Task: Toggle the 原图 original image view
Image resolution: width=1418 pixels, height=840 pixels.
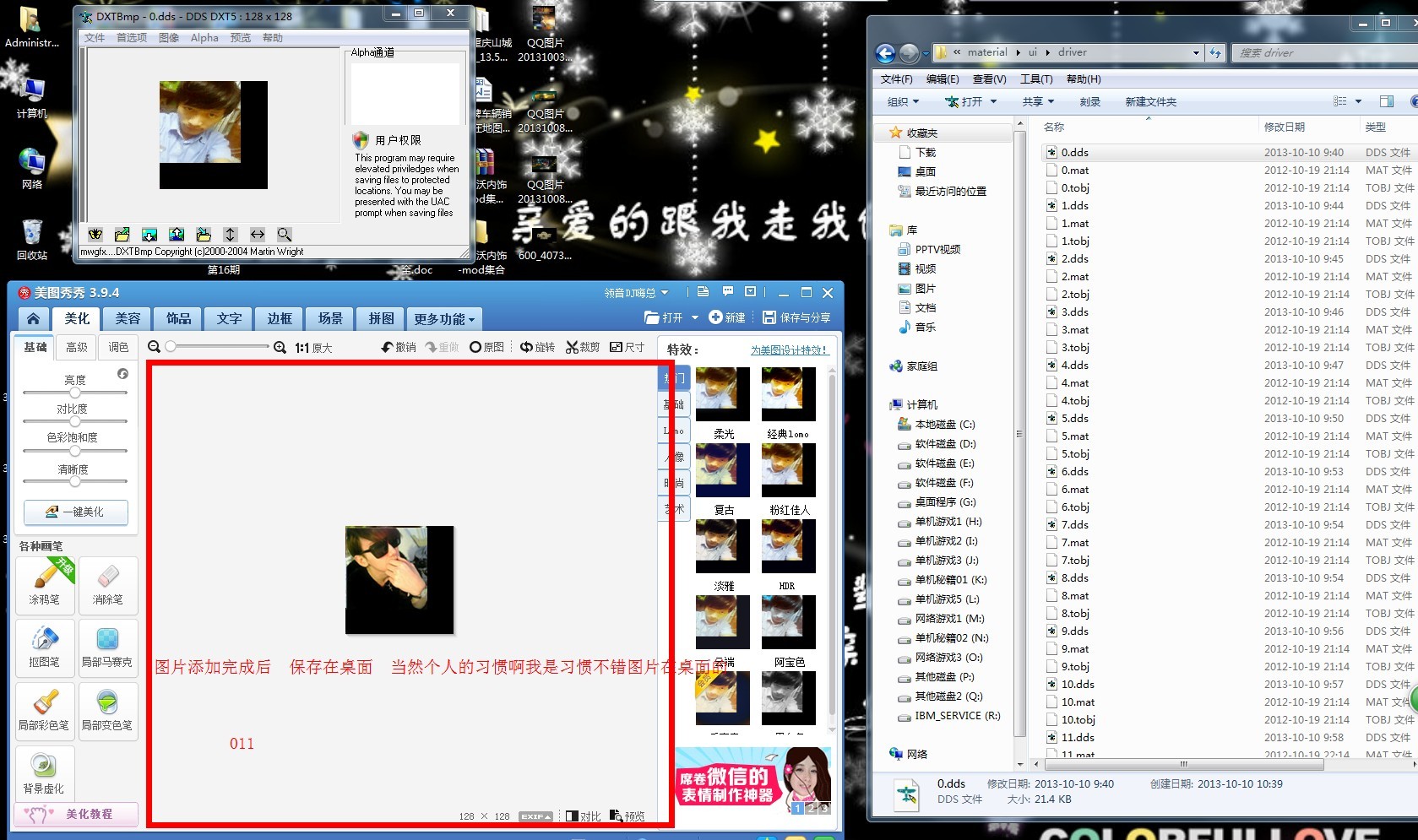Action: (487, 347)
